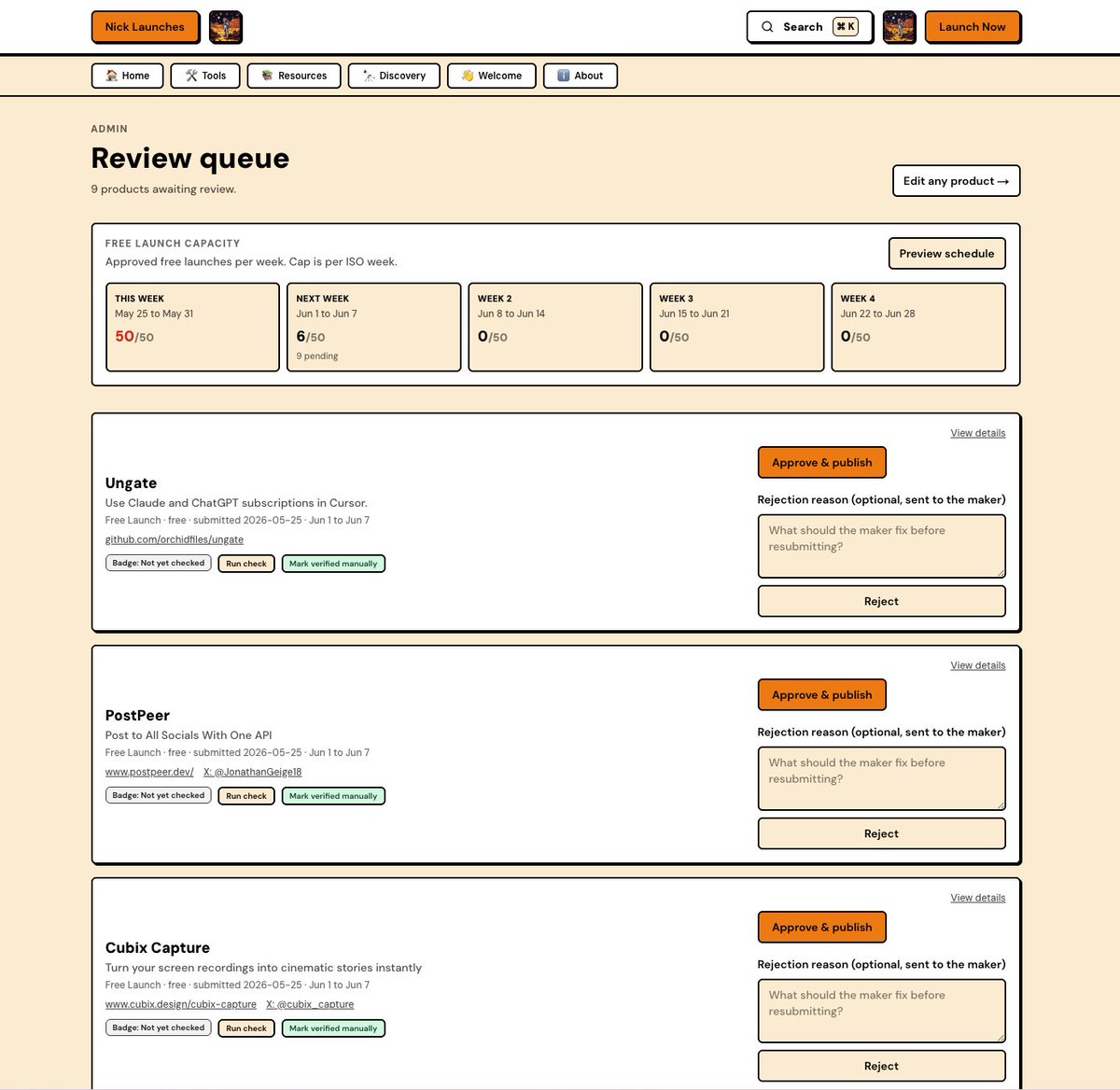Run badge check for Ungate
This screenshot has width=1120, height=1090.
[x=246, y=564]
